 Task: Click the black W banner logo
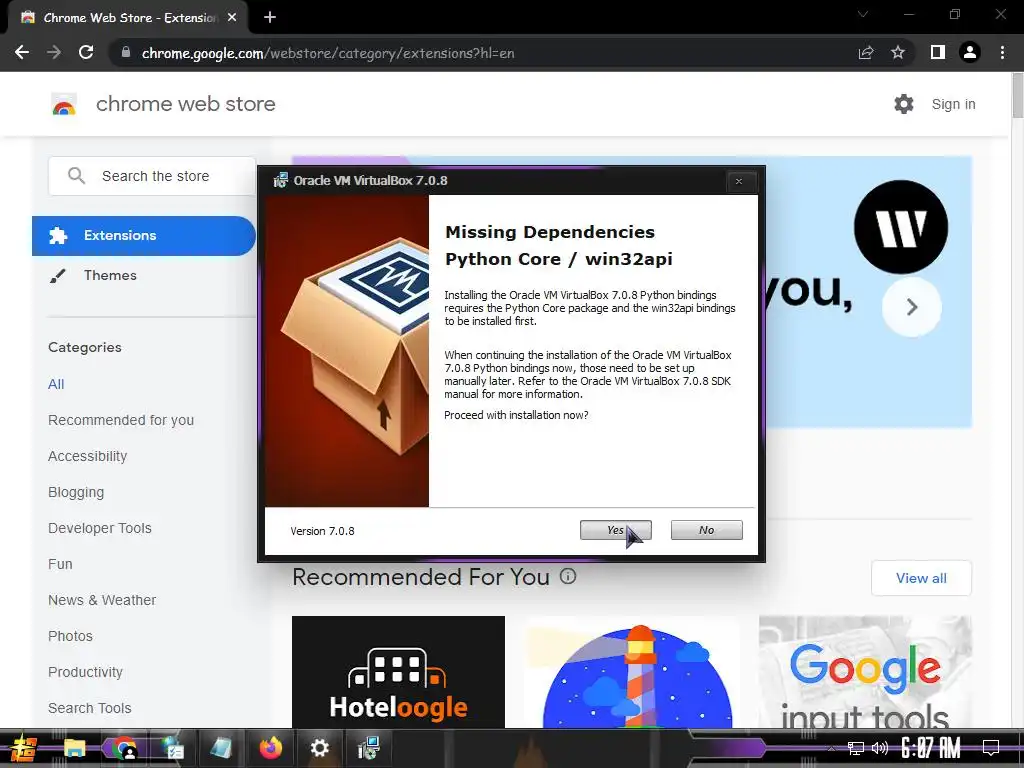[x=901, y=227]
